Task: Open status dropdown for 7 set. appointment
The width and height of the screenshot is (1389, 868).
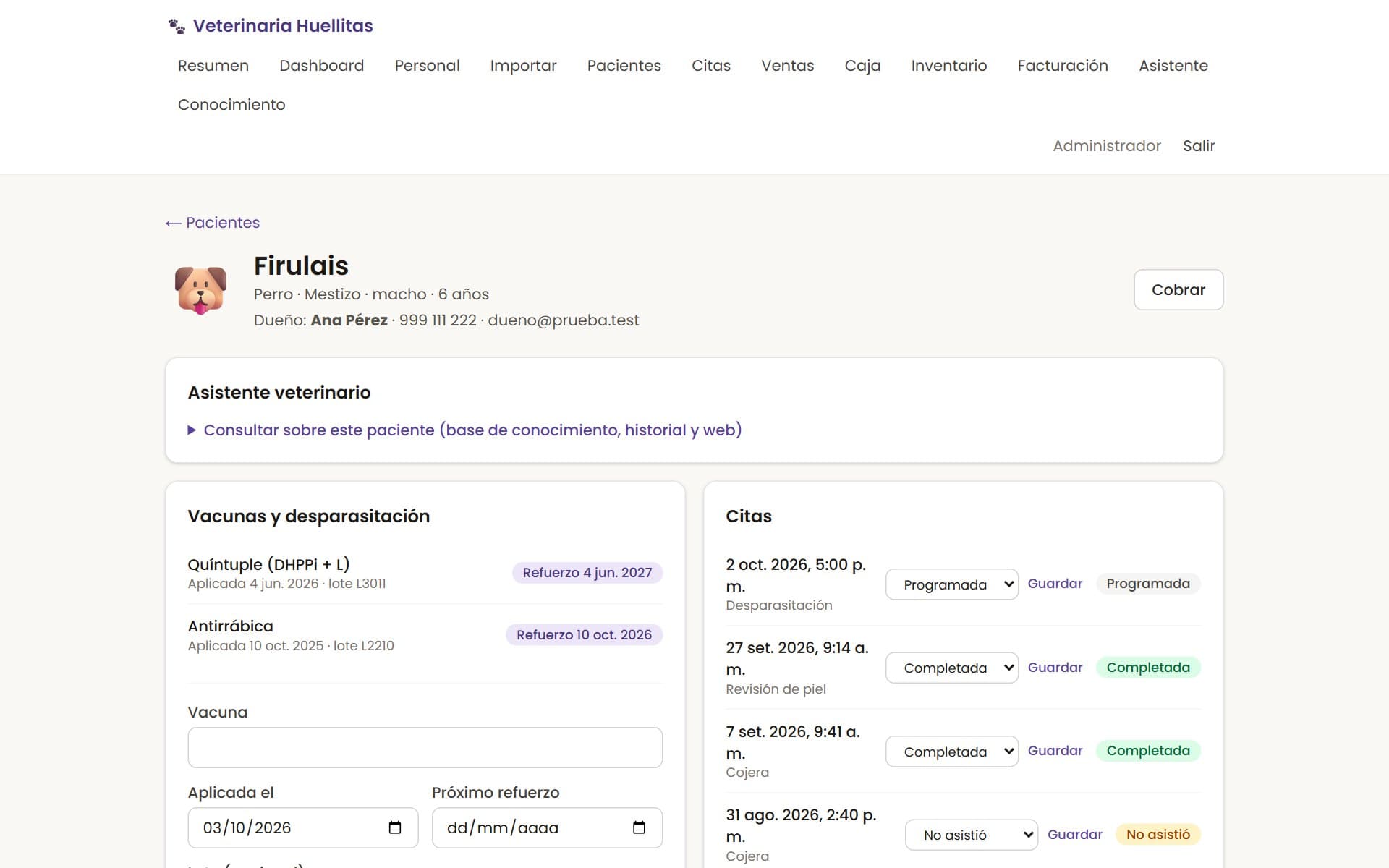Action: pos(951,752)
